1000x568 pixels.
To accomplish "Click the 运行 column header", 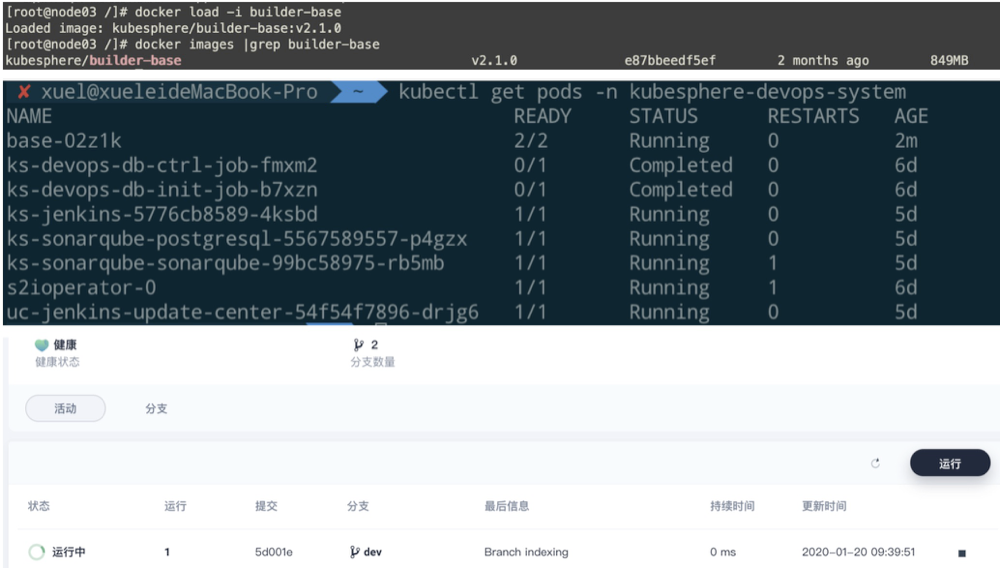I will click(175, 506).
